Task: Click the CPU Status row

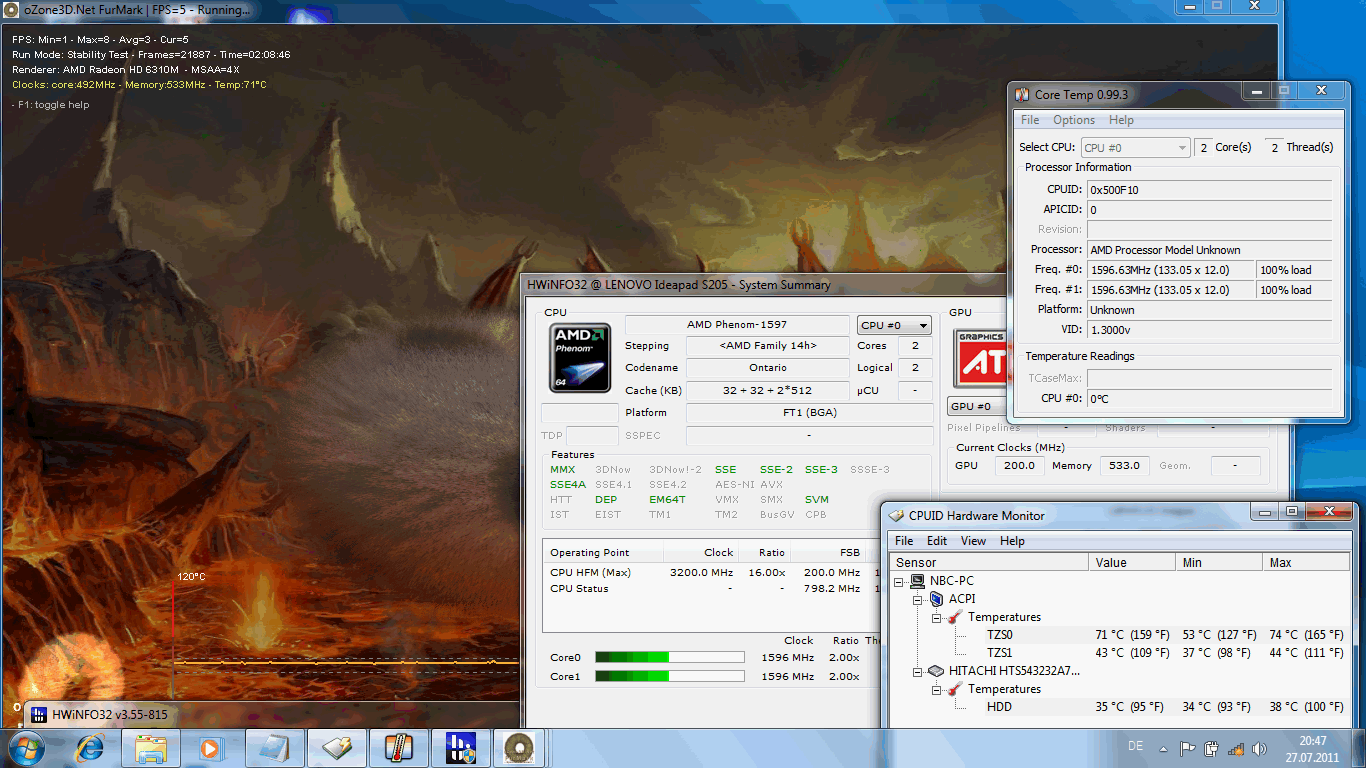Action: pyautogui.click(x=712, y=588)
